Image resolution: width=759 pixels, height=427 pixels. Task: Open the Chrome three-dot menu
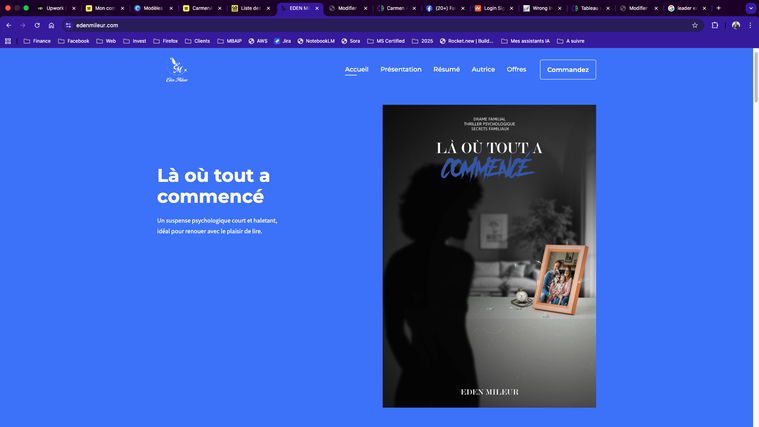pos(750,25)
